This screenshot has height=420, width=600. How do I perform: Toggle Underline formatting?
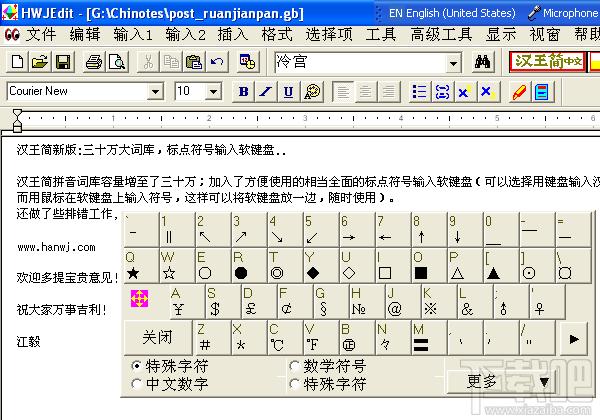coord(289,92)
